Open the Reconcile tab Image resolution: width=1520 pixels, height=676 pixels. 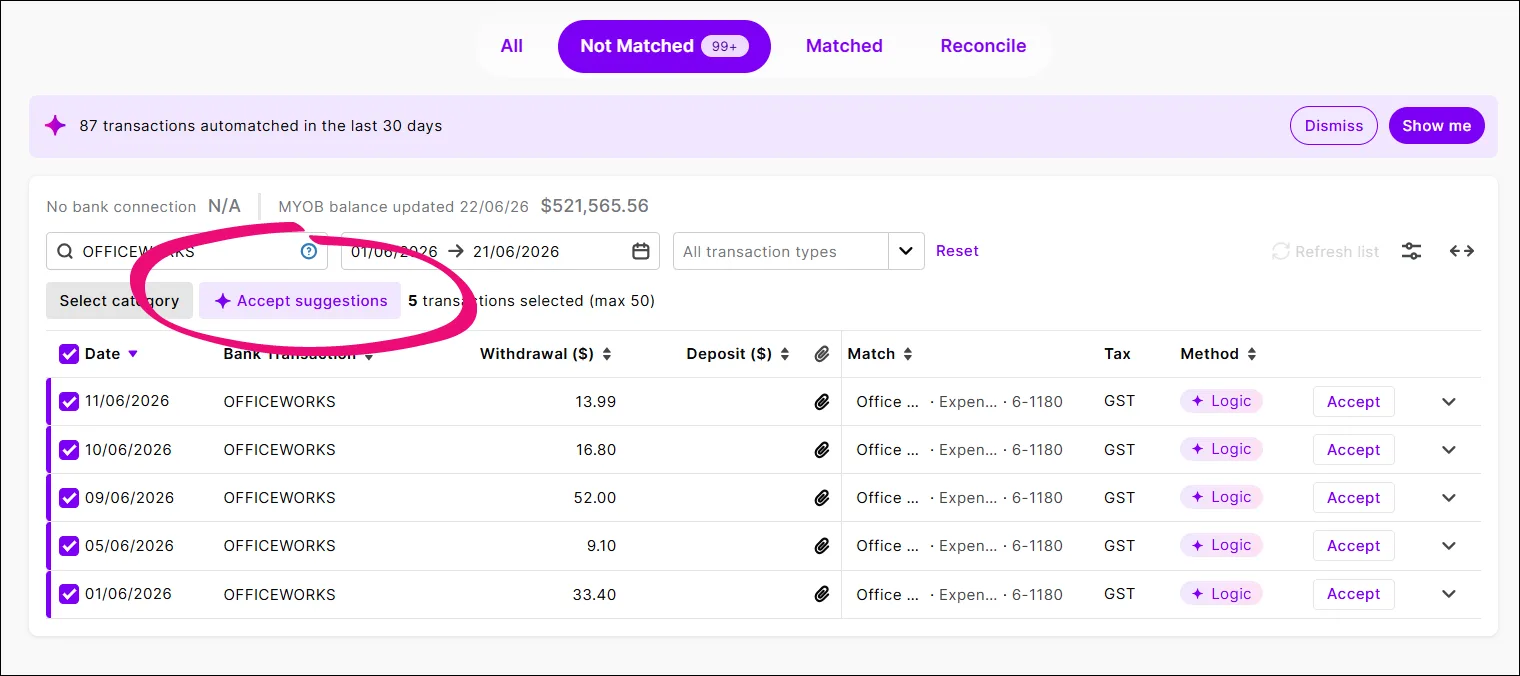point(983,46)
